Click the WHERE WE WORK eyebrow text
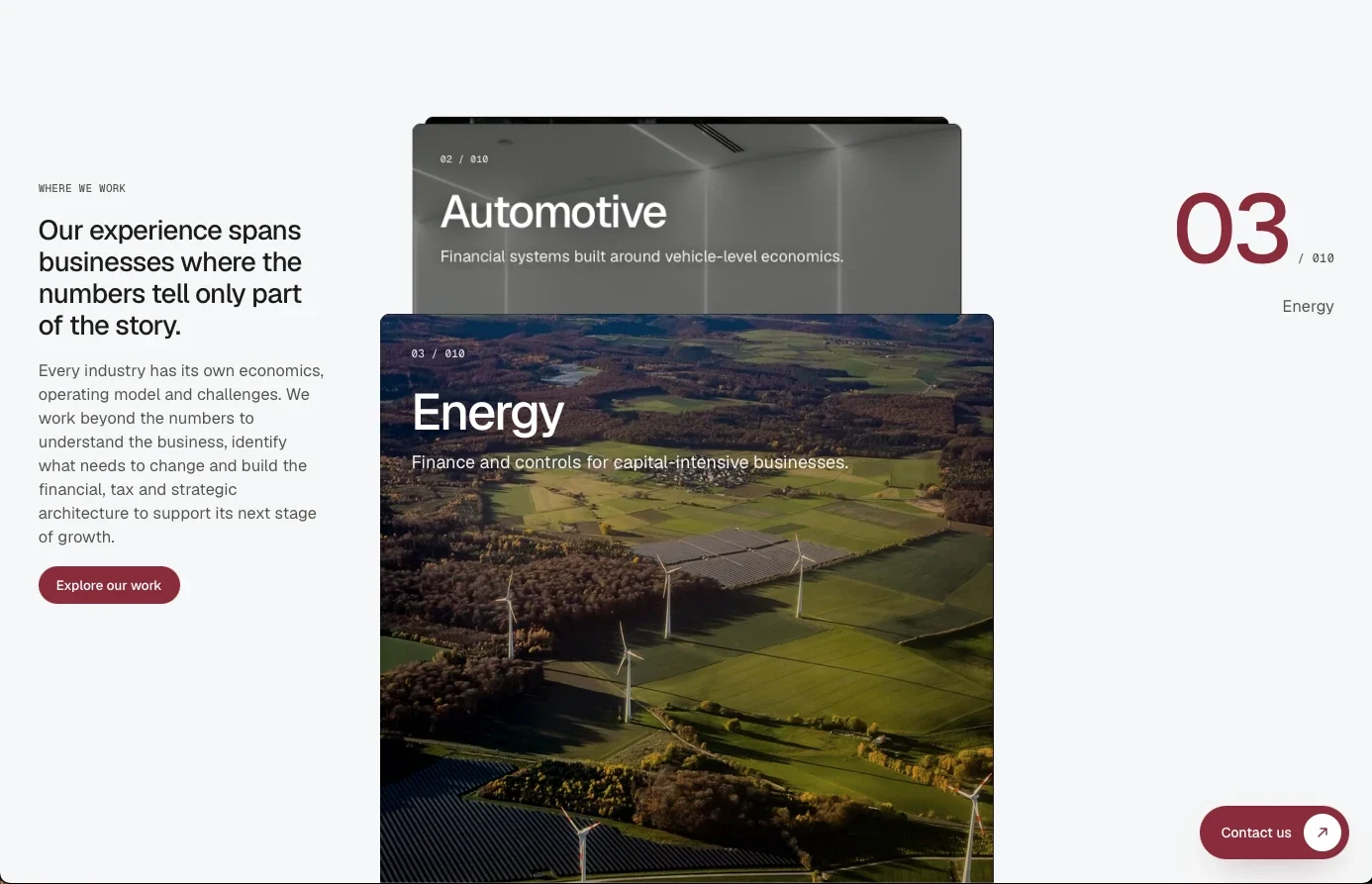The width and height of the screenshot is (1372, 884). point(82,188)
